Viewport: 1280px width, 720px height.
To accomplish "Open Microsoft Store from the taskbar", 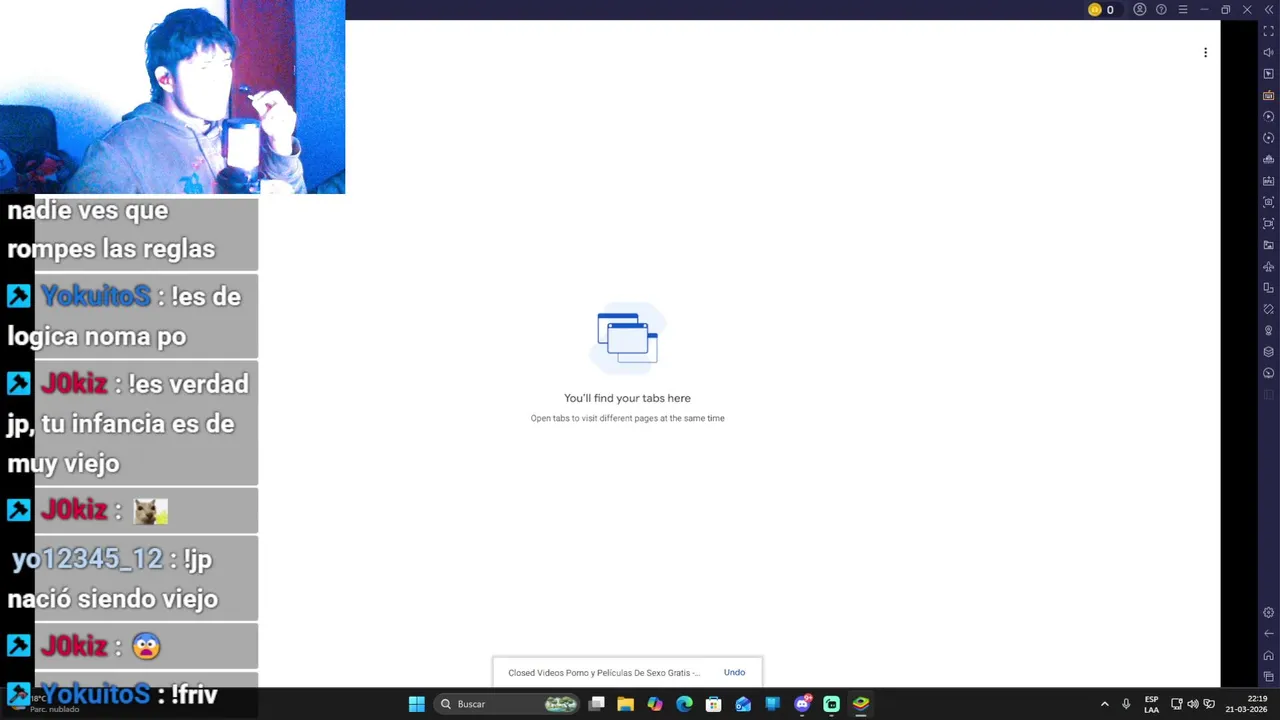I will coord(714,704).
